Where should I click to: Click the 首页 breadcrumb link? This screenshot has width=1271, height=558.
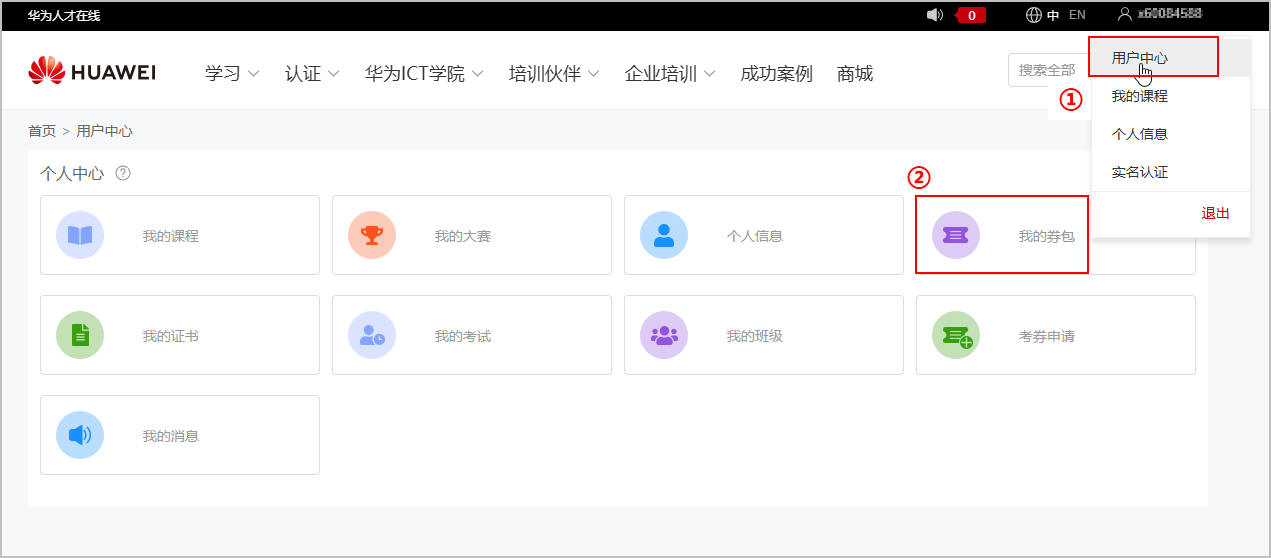pyautogui.click(x=42, y=131)
